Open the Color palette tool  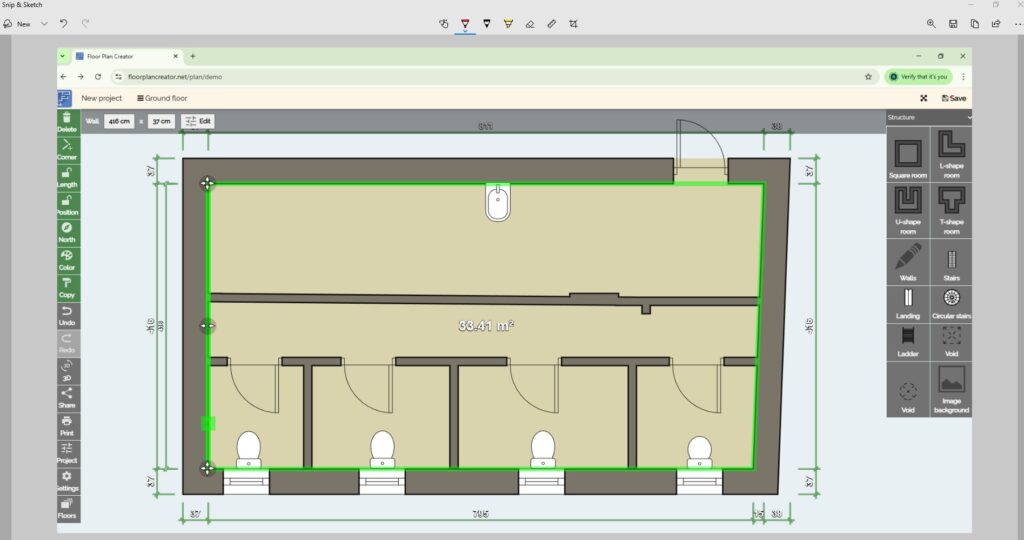(x=67, y=260)
